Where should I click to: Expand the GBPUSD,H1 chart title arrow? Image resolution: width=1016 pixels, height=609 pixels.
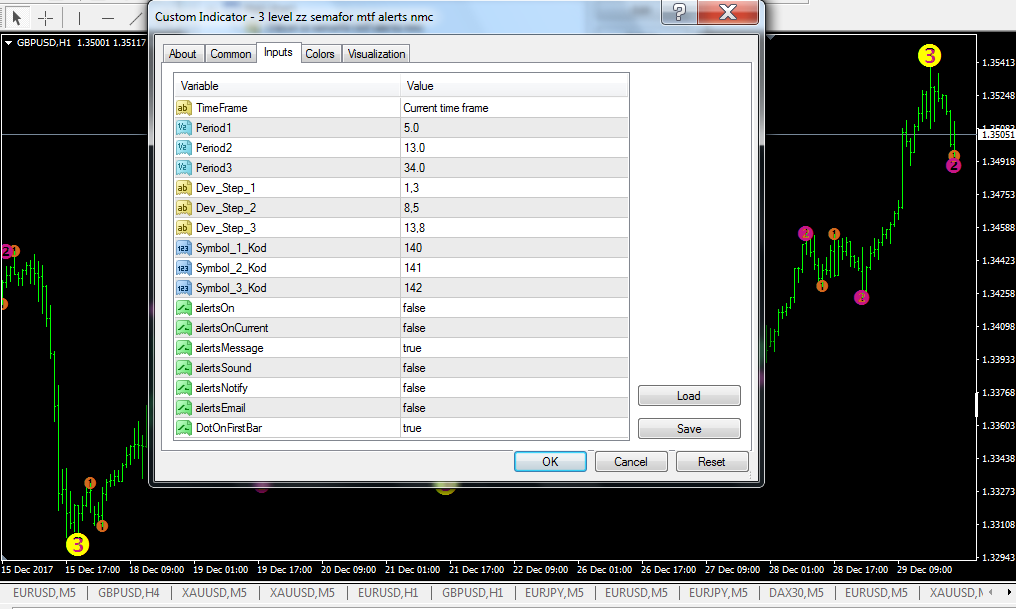point(9,43)
